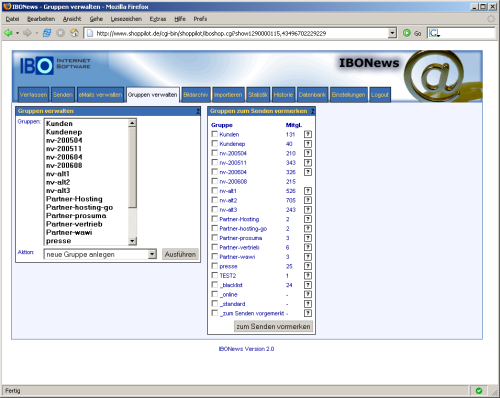The image size is (500, 398).
Task: Click the page icon in the address bar
Action: (90, 33)
